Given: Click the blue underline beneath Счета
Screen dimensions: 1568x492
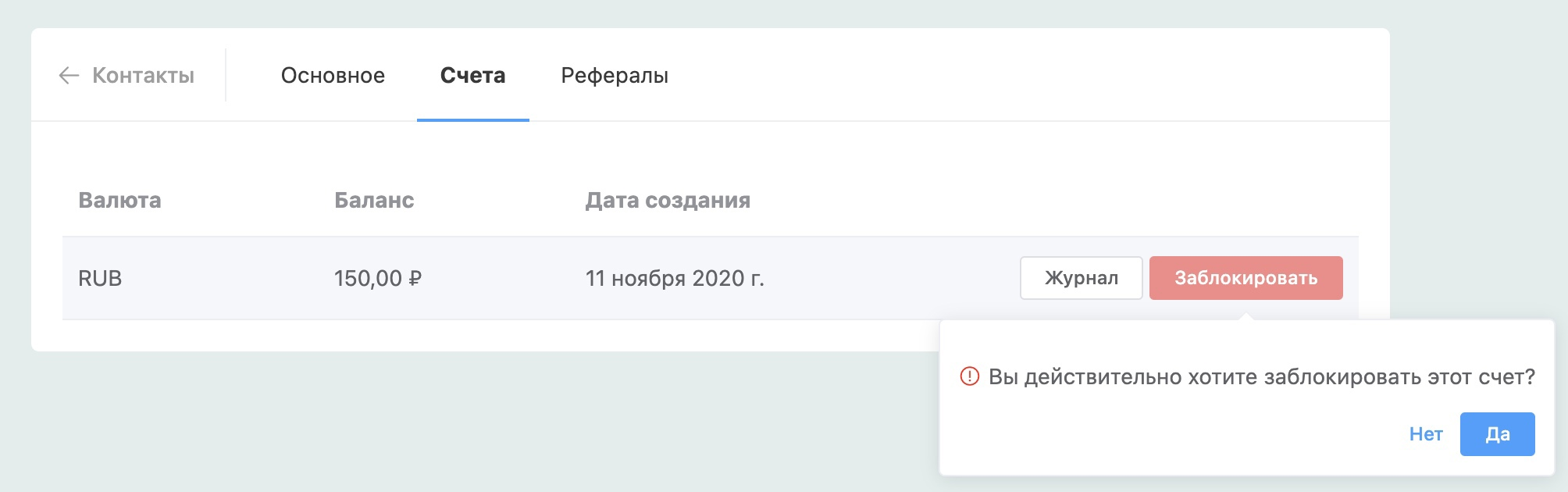Looking at the screenshot, I should (x=472, y=120).
